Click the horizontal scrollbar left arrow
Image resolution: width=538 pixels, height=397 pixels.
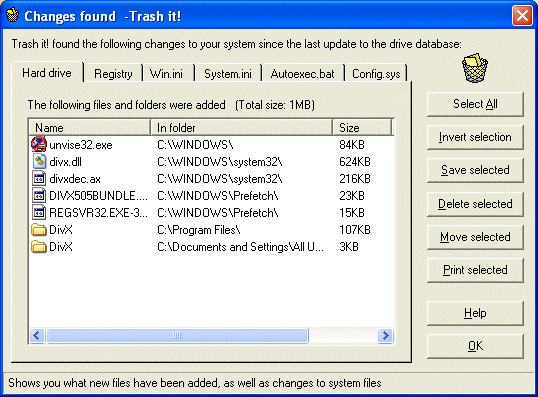click(37, 335)
